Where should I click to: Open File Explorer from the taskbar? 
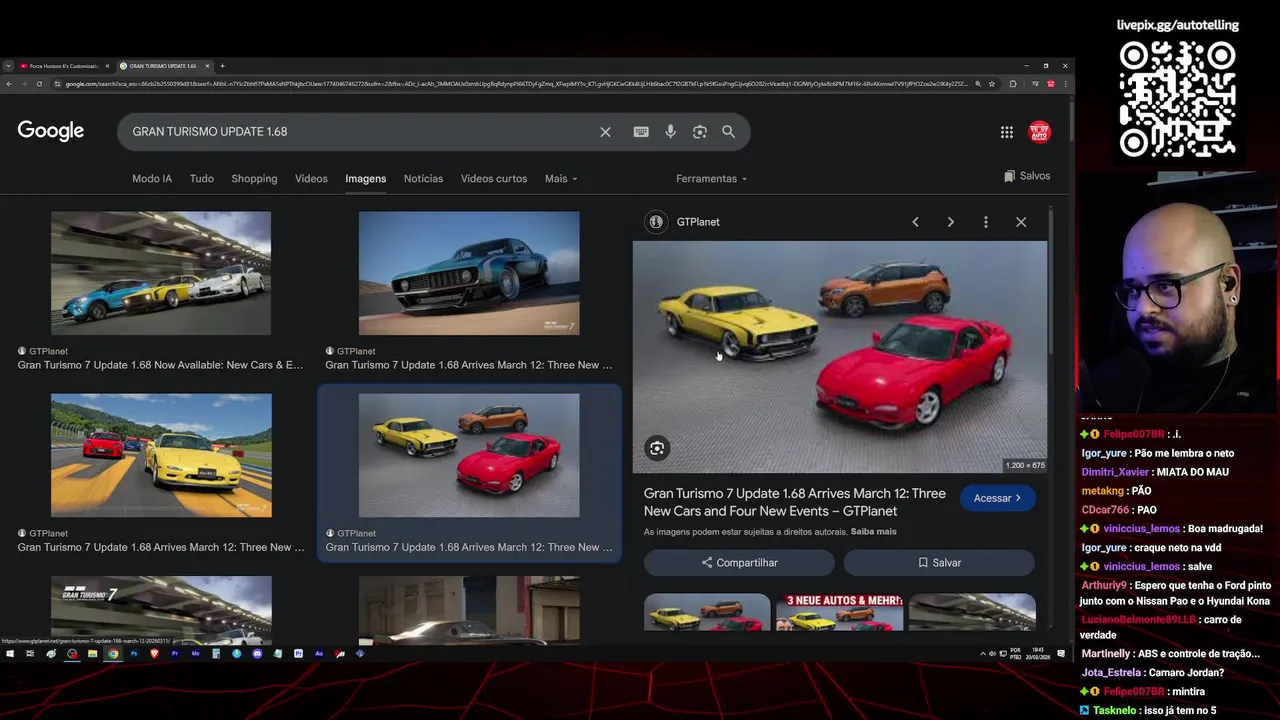tap(92, 654)
